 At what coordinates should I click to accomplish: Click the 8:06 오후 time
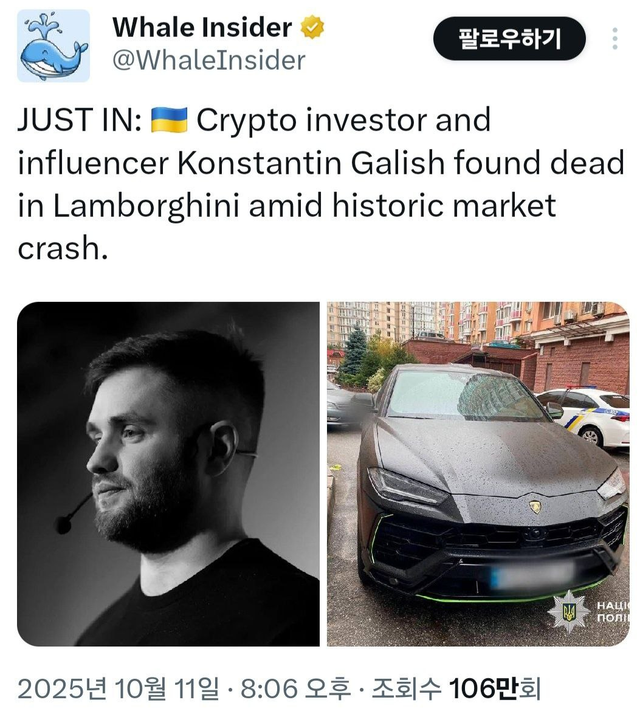coord(295,689)
